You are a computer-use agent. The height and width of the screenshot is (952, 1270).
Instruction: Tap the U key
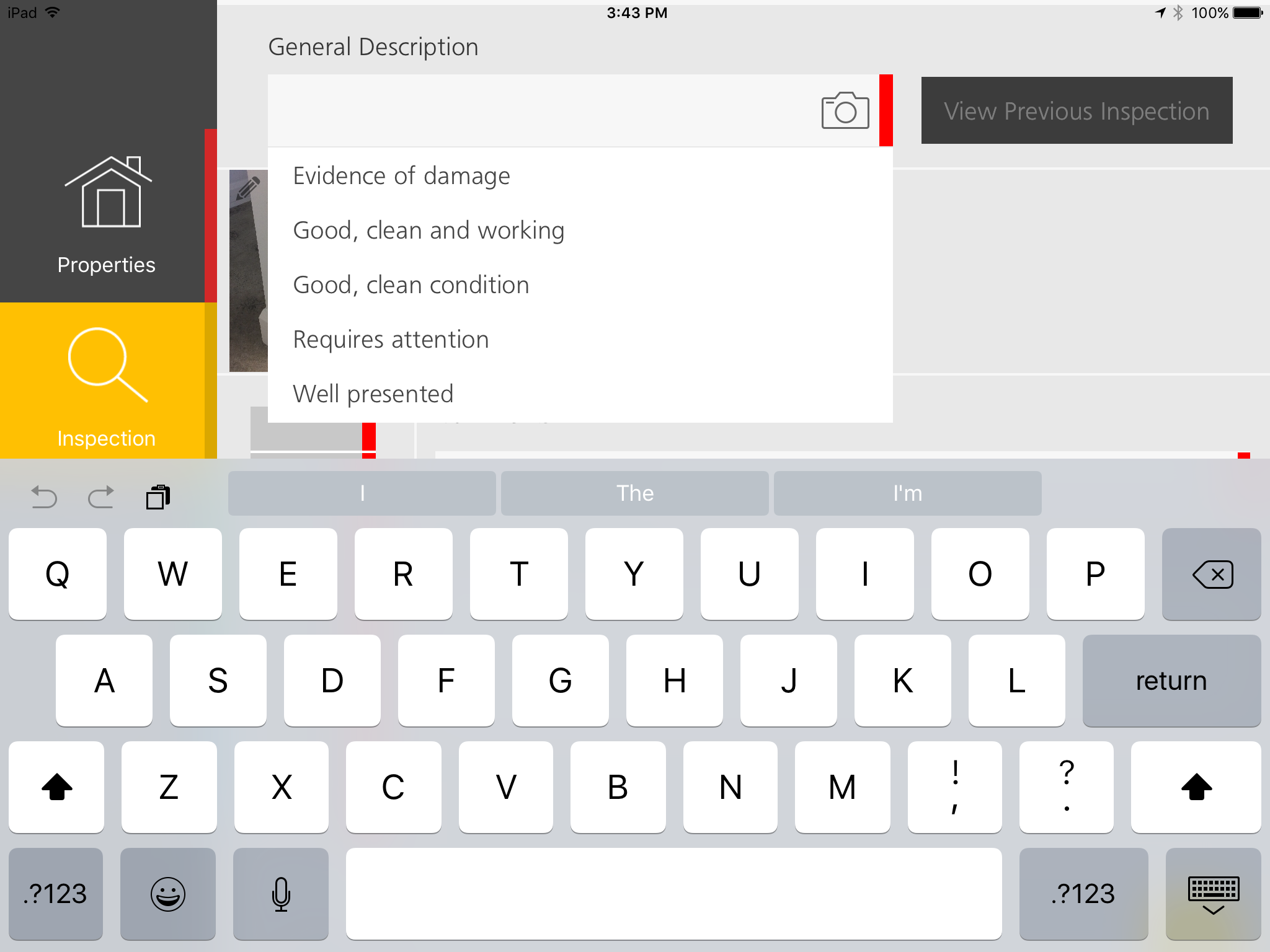[x=750, y=574]
